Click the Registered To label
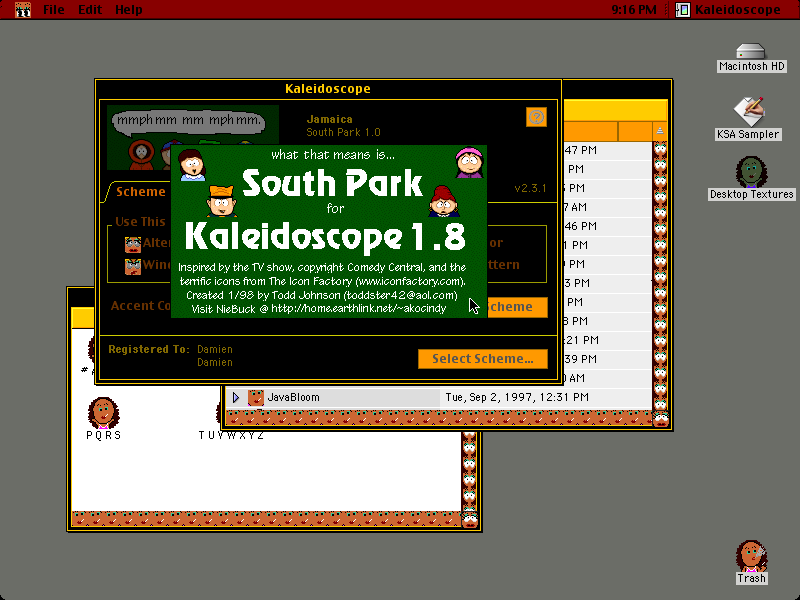800x600 pixels. pyautogui.click(x=148, y=349)
